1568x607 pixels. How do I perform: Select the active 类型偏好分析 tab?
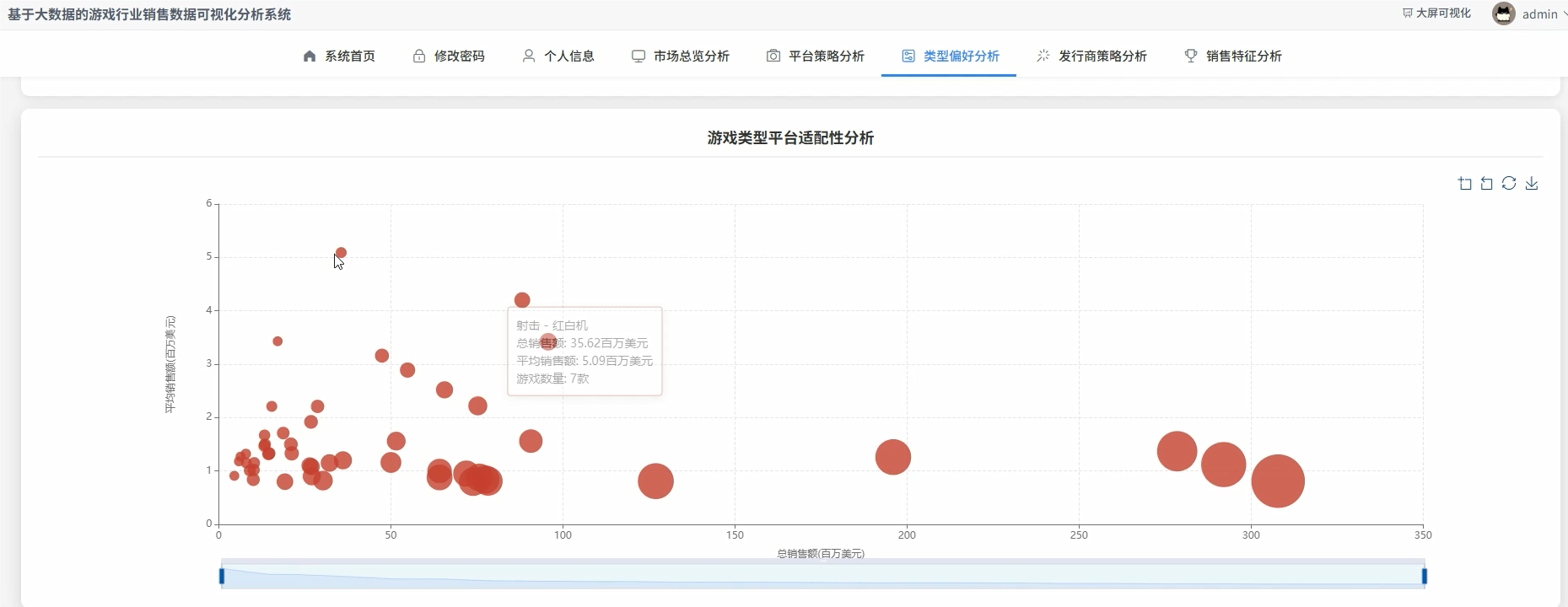pyautogui.click(x=950, y=56)
